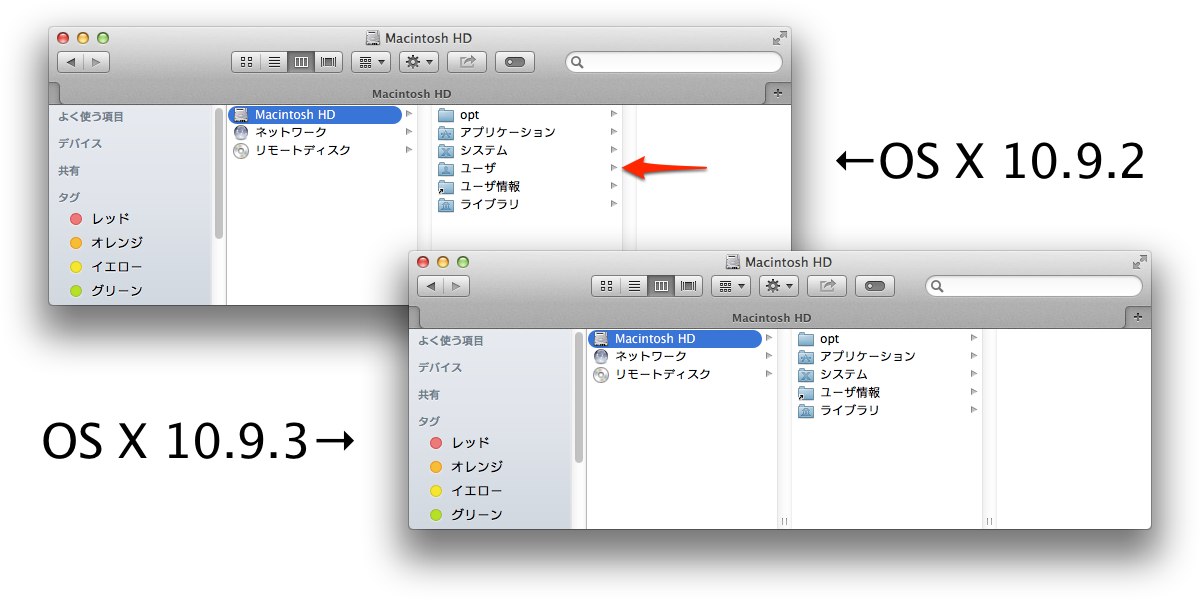
Task: Go forward in the 10.9.2 Finder window
Action: (x=97, y=62)
